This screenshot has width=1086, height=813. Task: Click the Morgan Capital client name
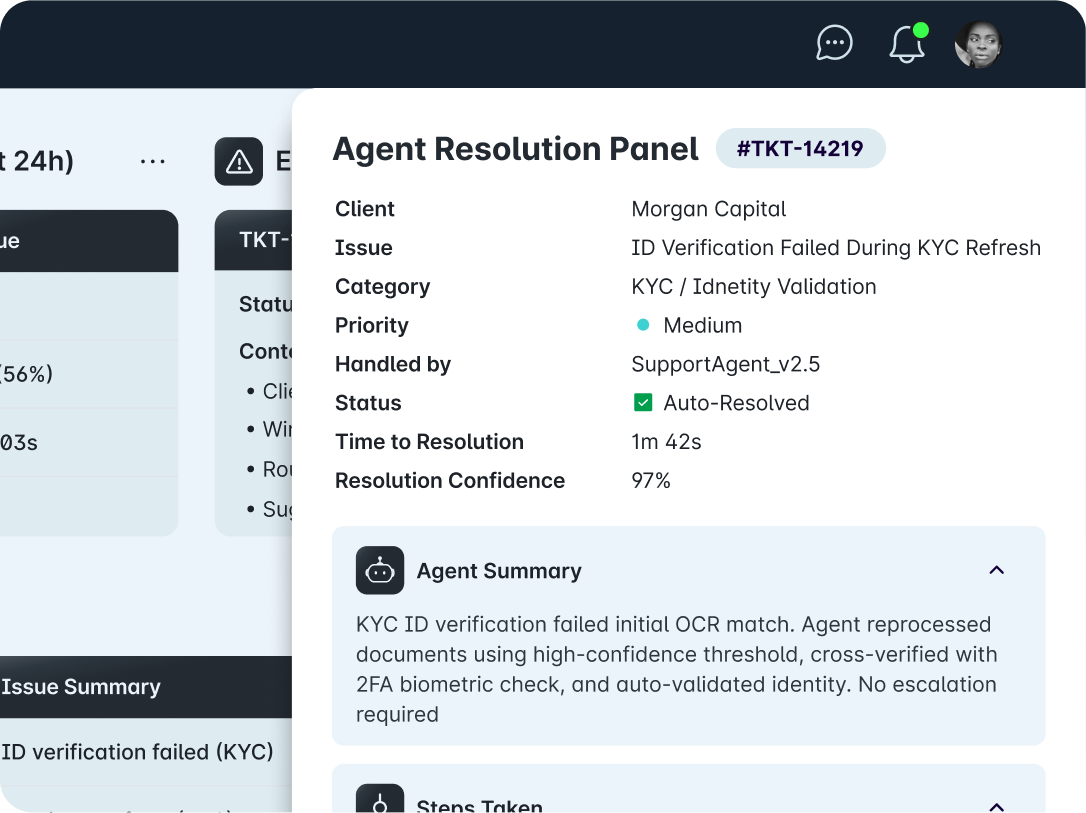tap(709, 209)
